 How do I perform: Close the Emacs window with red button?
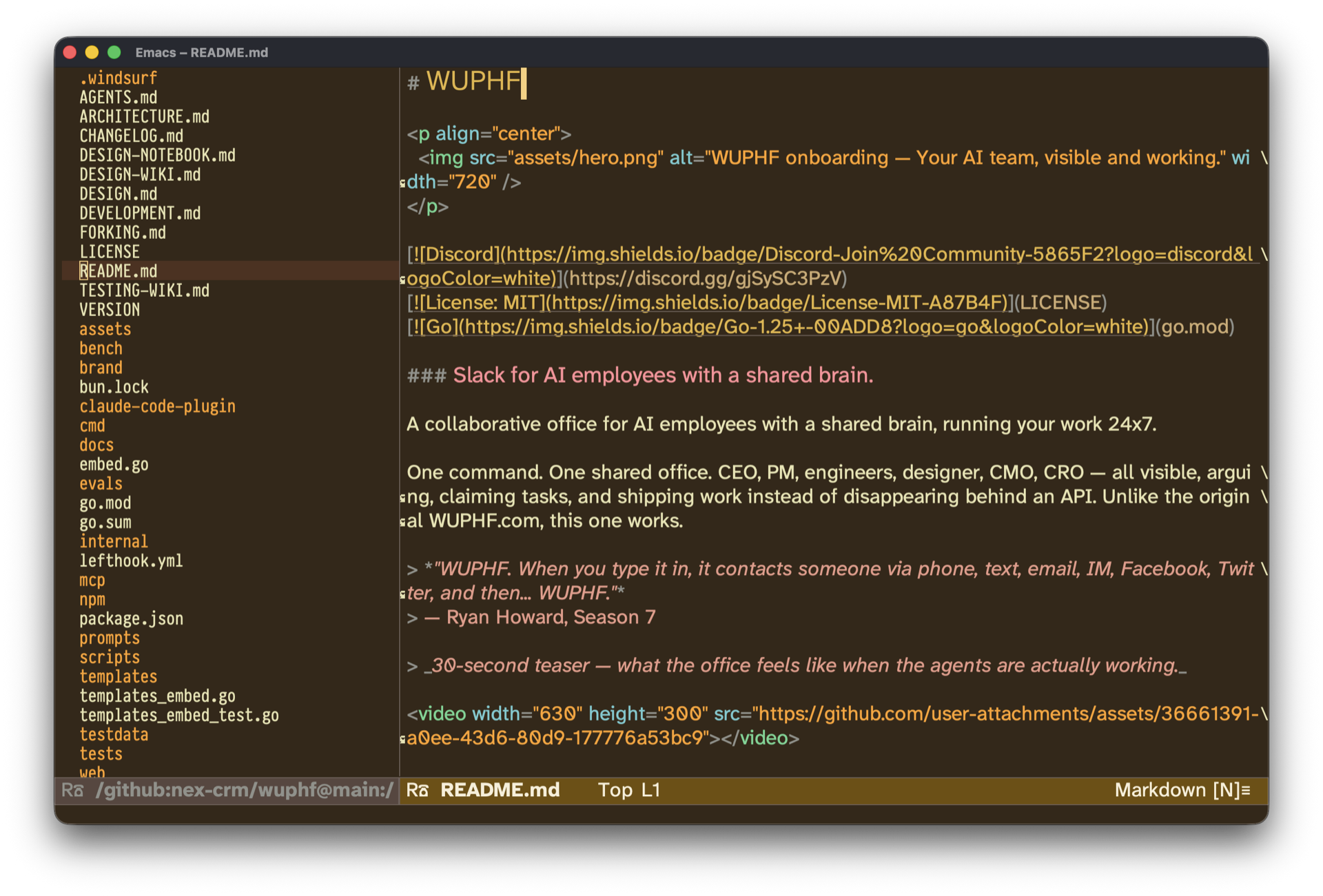coord(70,52)
